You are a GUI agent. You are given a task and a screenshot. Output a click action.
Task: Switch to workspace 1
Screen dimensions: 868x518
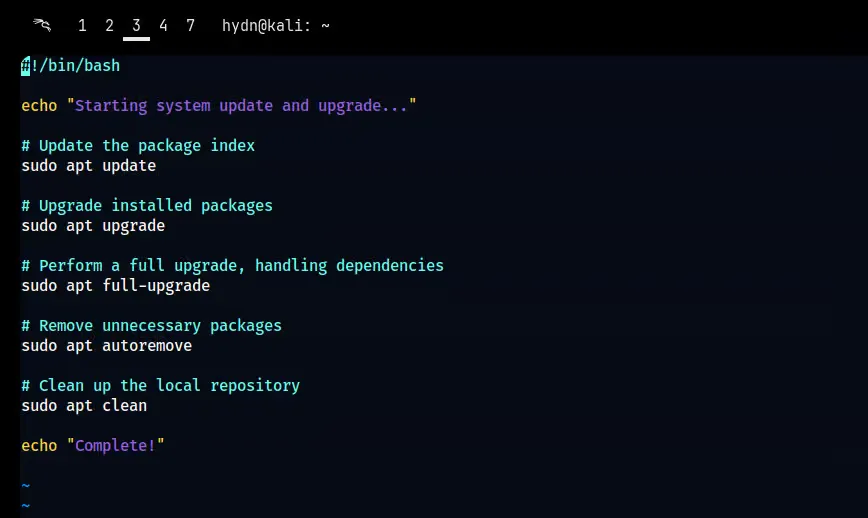(x=82, y=25)
